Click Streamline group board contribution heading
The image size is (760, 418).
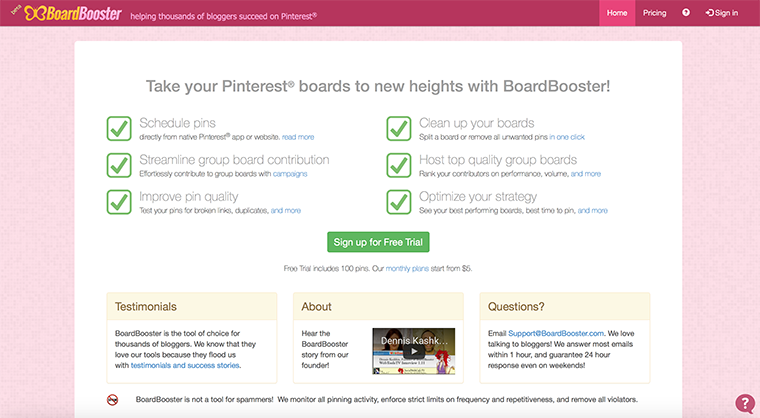234,160
